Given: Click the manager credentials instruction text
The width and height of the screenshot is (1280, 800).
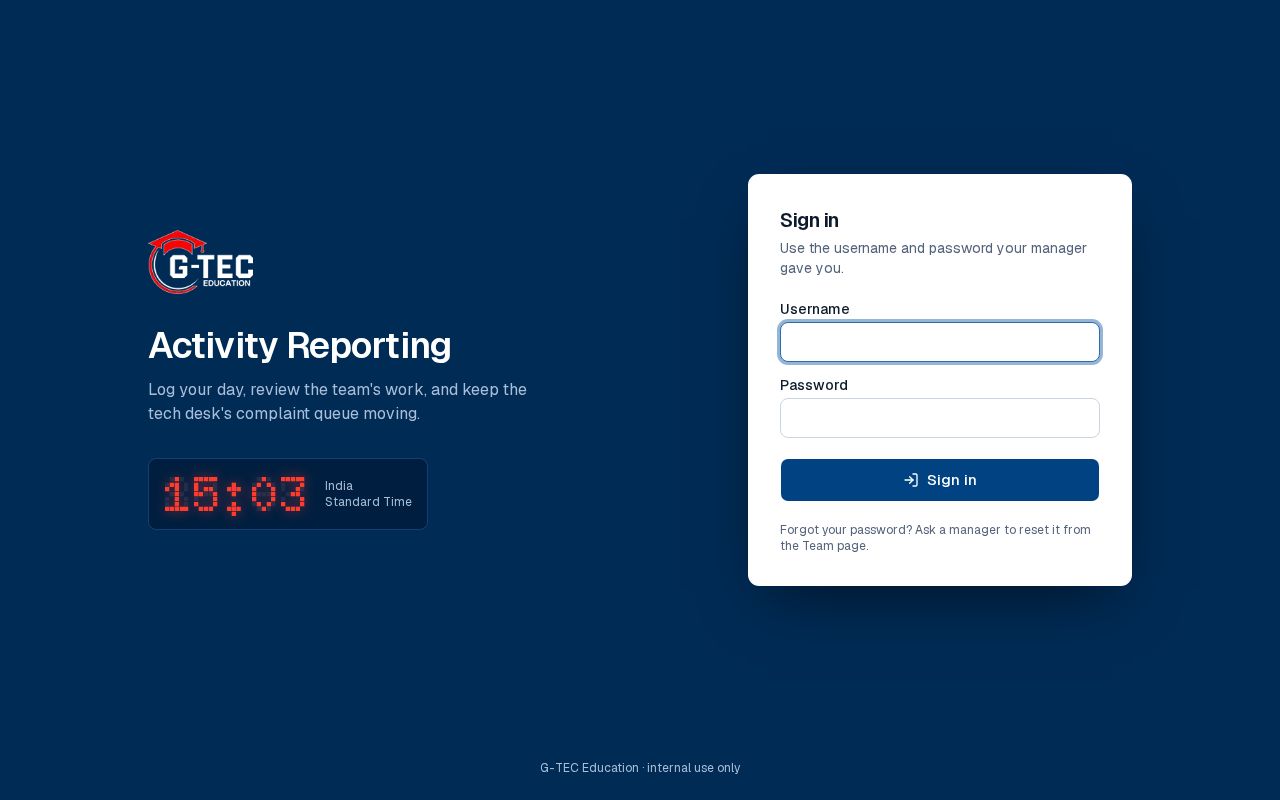Looking at the screenshot, I should coord(933,258).
